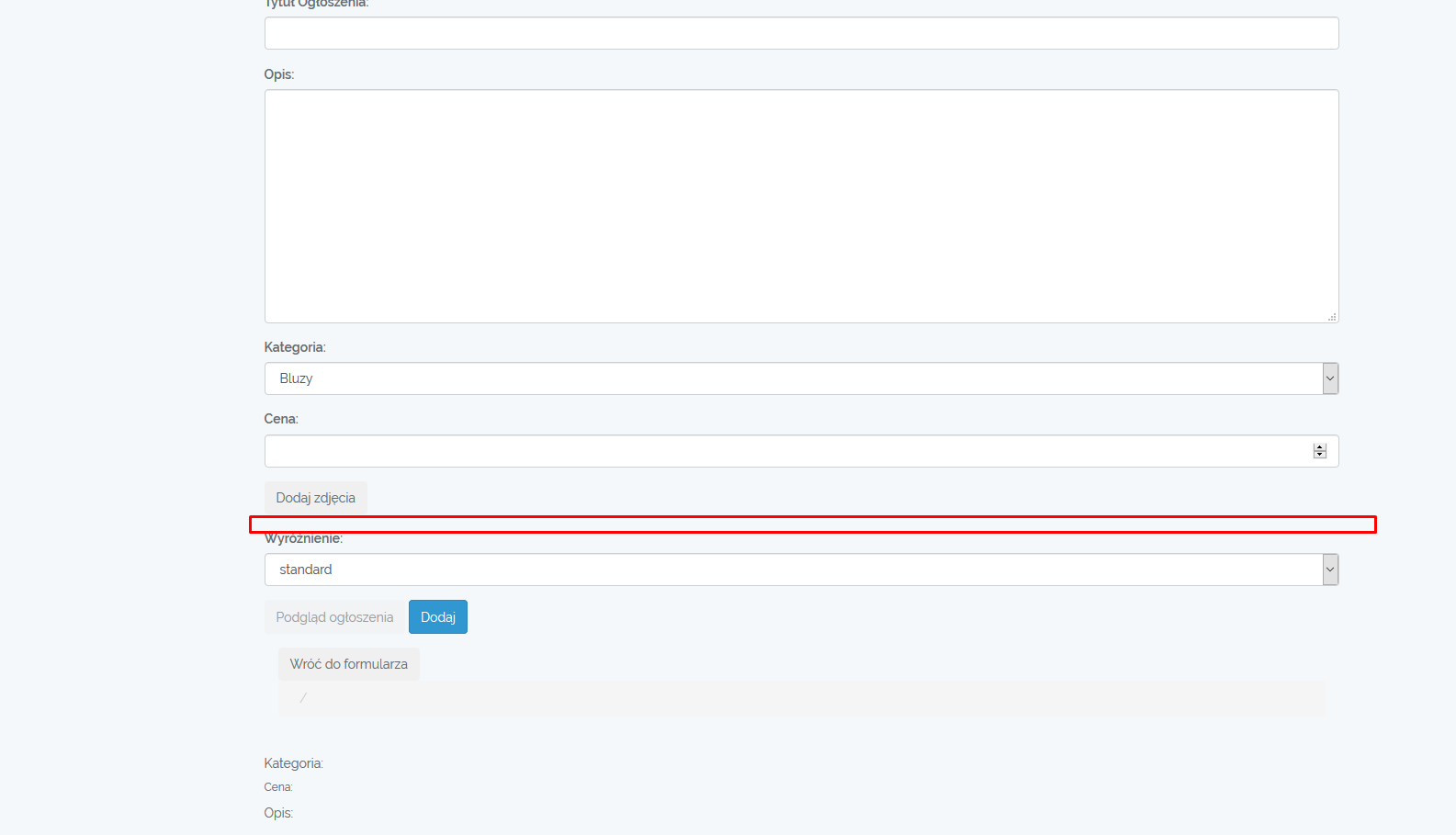Click the Opis label above the textarea
Image resolution: width=1456 pixels, height=835 pixels.
point(278,74)
